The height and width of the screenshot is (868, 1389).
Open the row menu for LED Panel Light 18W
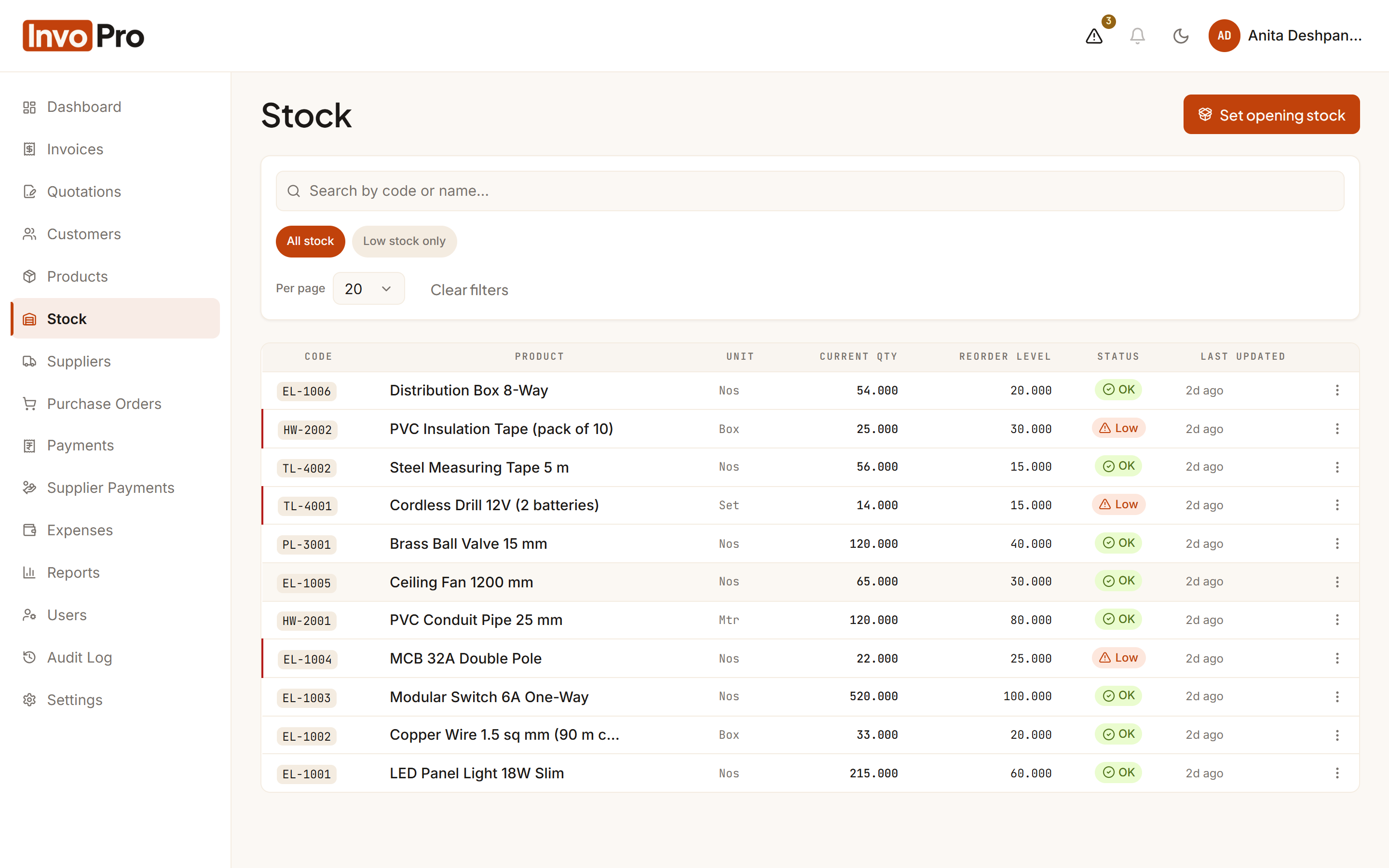pos(1337,773)
